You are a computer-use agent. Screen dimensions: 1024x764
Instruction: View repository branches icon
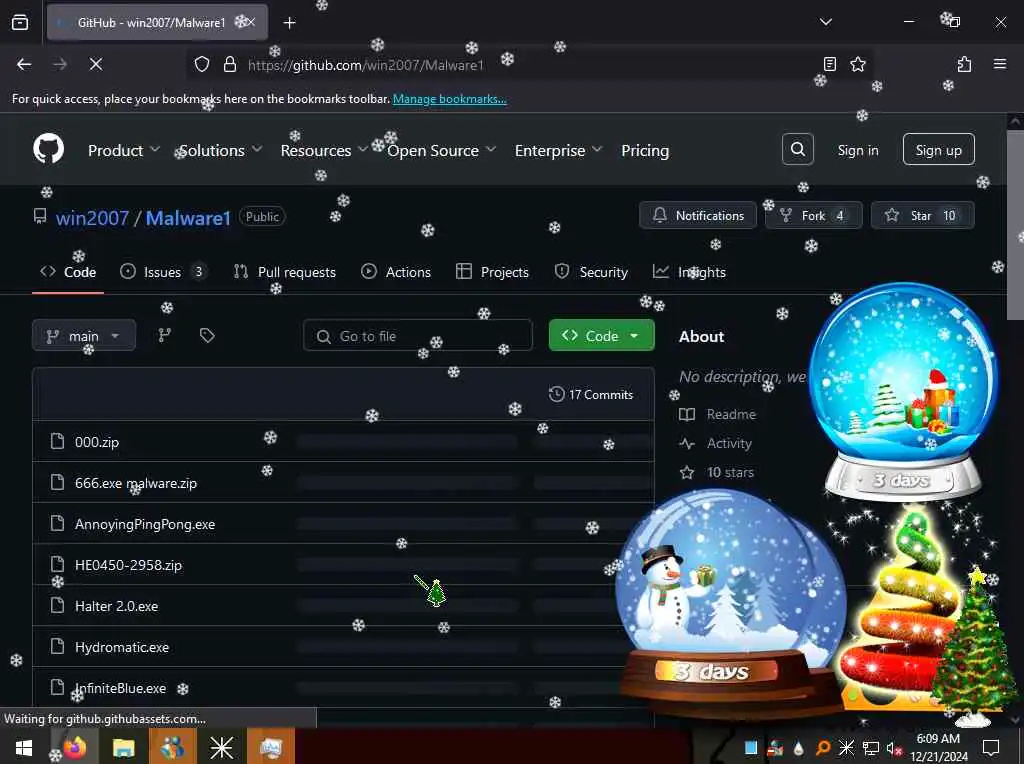tap(165, 335)
